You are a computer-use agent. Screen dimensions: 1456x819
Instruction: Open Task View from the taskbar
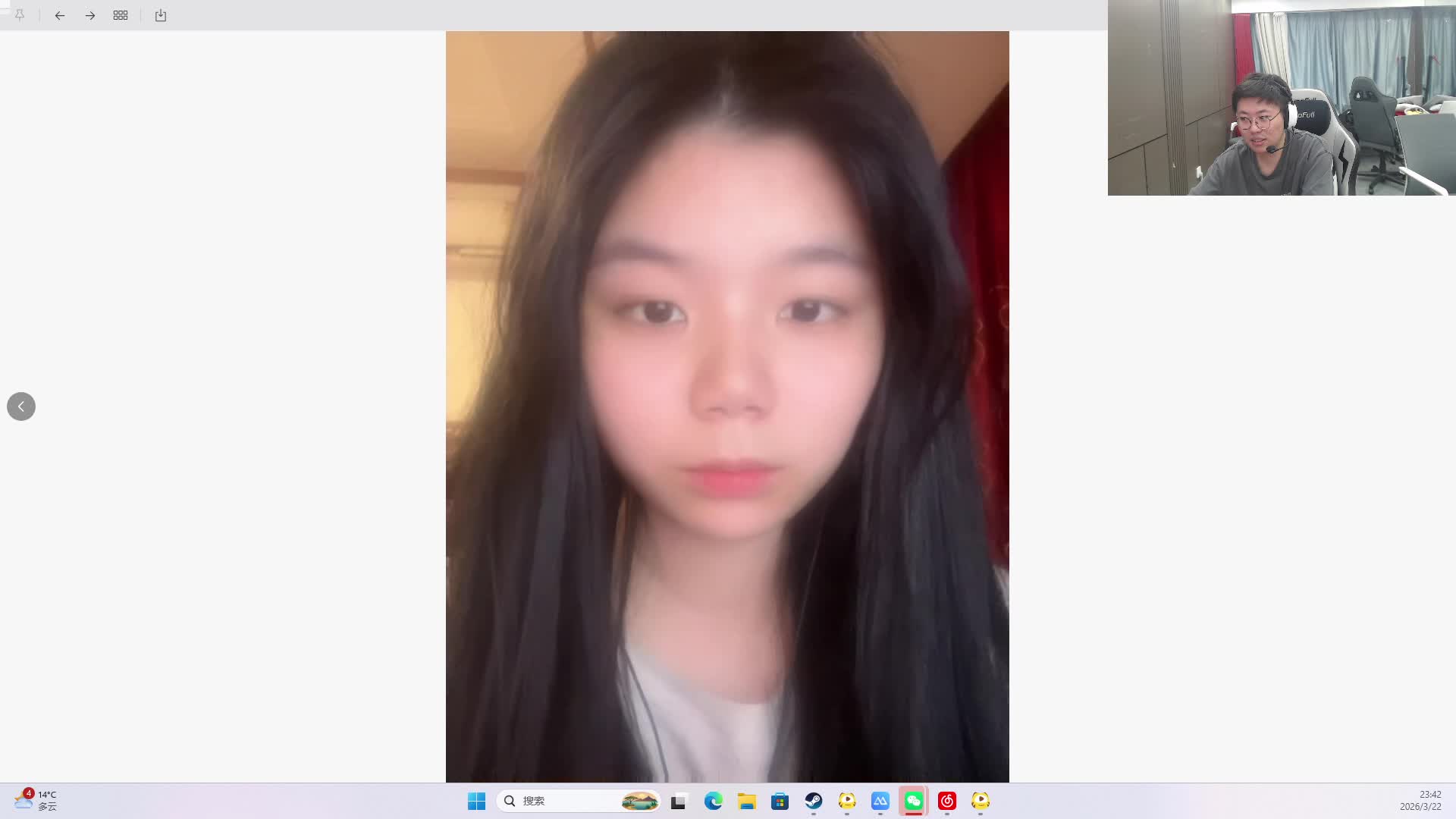click(x=679, y=801)
